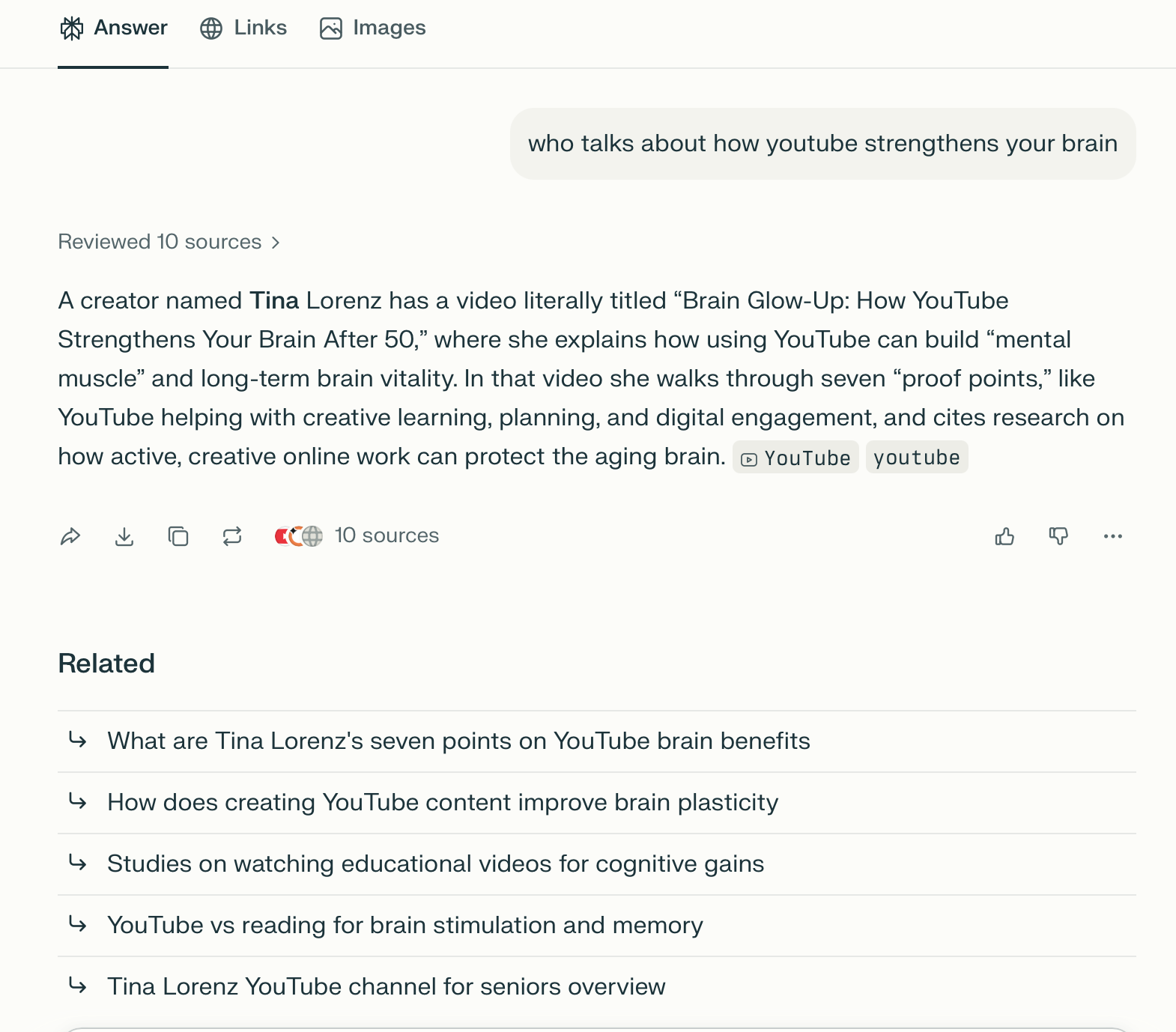Viewport: 1176px width, 1032px height.
Task: Click arrow icon beside 'YouTube vs reading' question
Action: point(77,925)
